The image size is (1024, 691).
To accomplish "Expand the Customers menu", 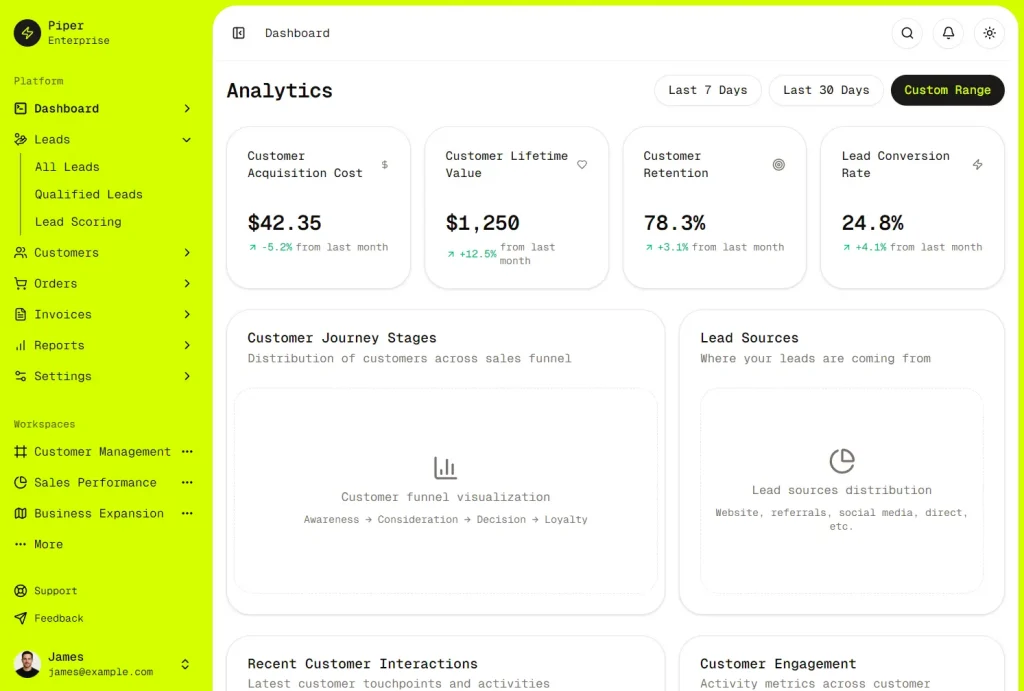I will pyautogui.click(x=186, y=253).
